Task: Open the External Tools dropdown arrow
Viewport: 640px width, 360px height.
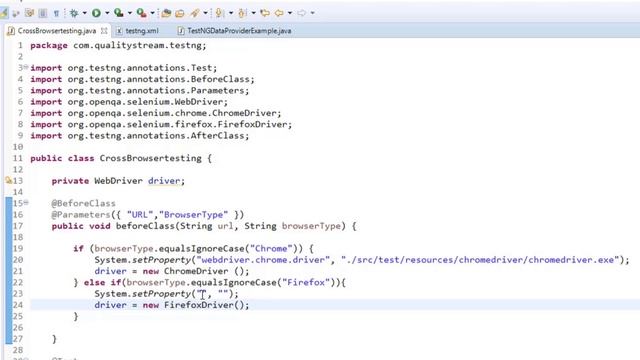Action: coord(153,13)
